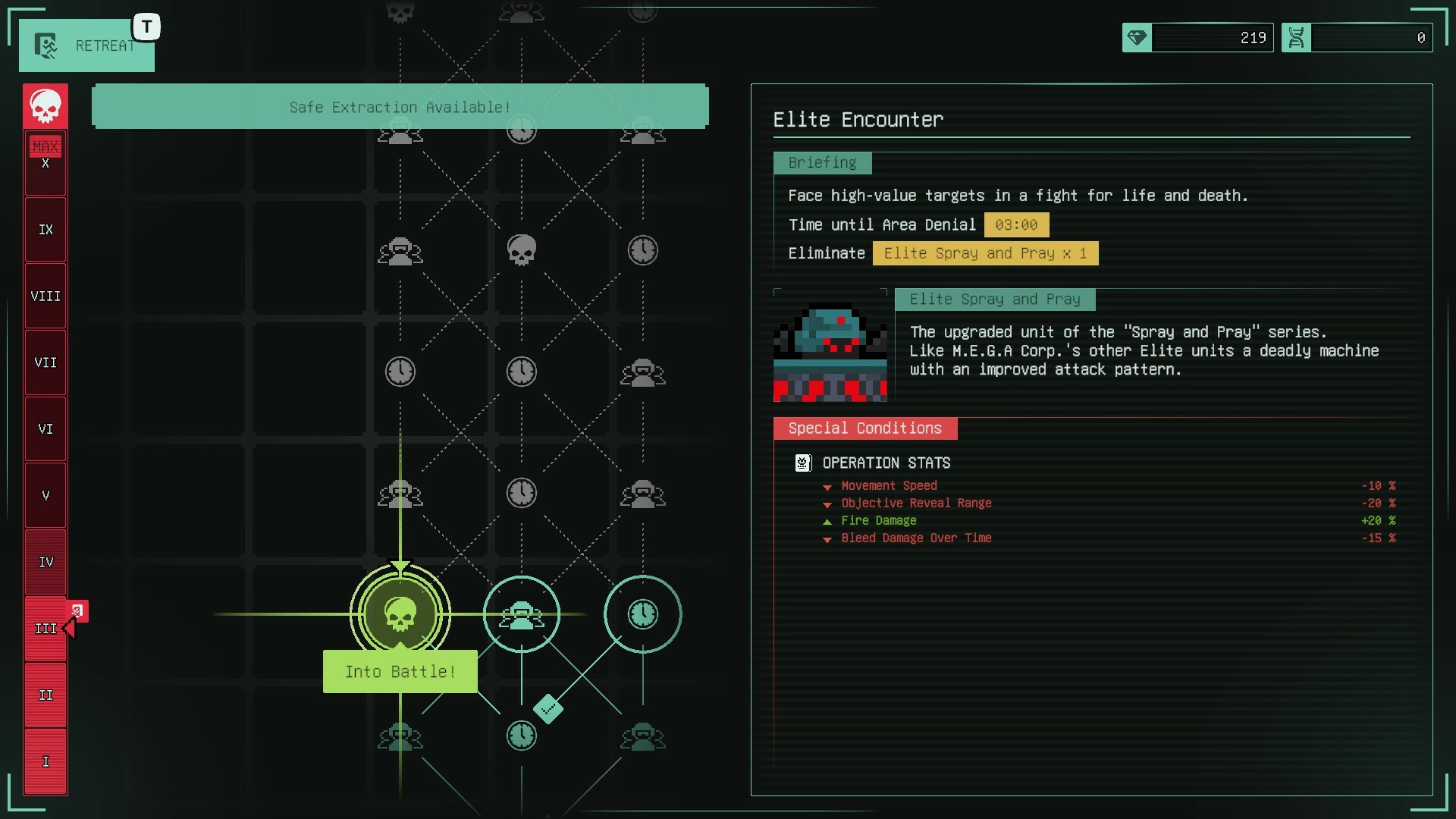Select the soldier node directly above the circled clock

click(643, 494)
